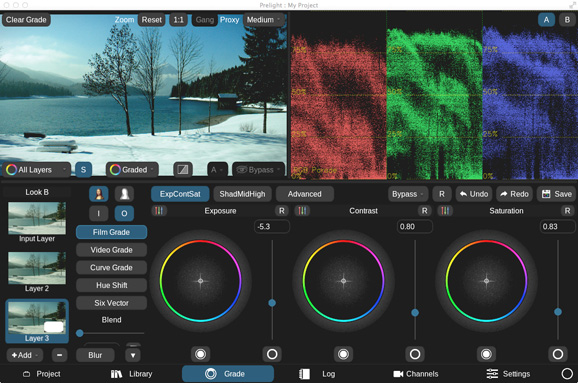Open the Channels section
Screen dimensions: 578x383
point(416,374)
